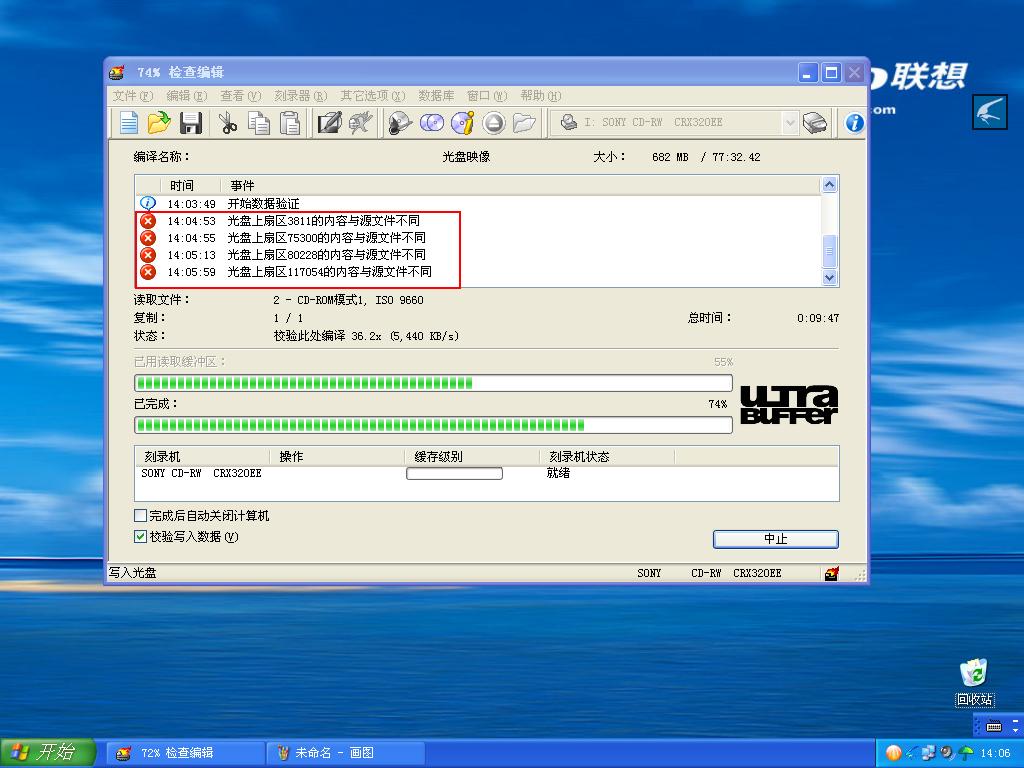Screen dimensions: 1024x768
Task: Click the grayed folder browser icon
Action: tap(524, 122)
